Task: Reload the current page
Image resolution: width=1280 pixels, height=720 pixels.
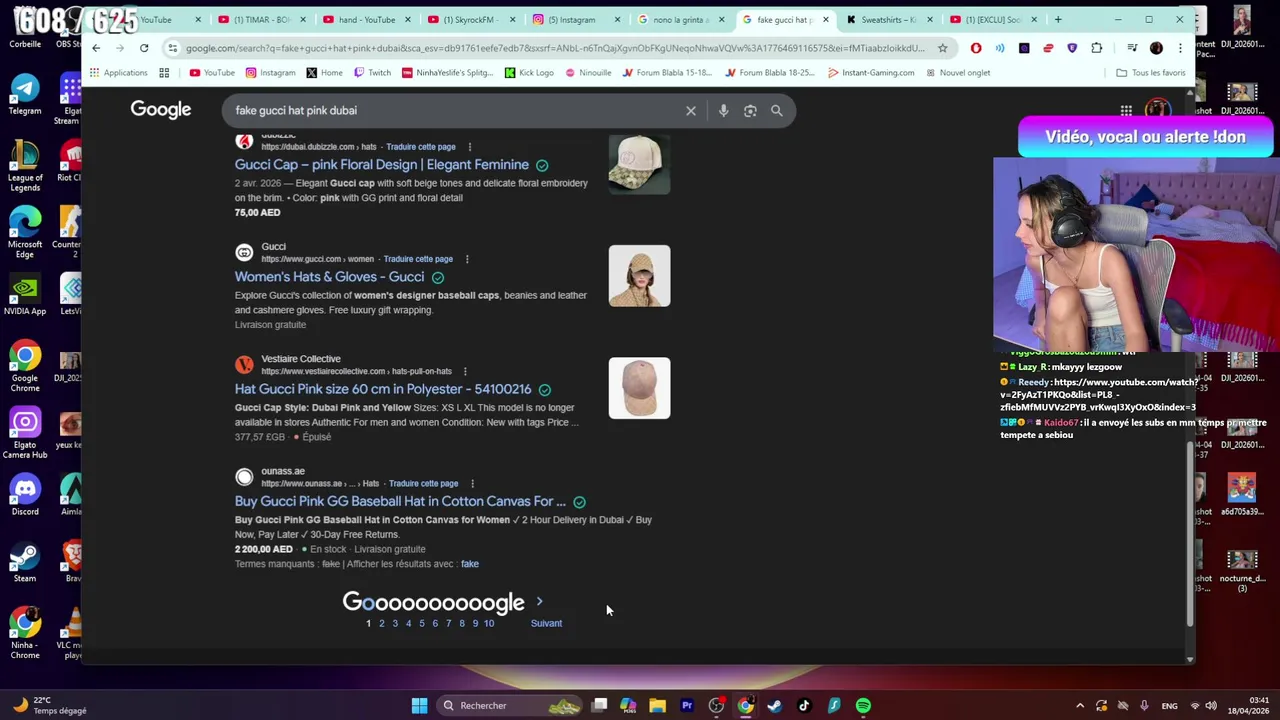Action: tap(144, 48)
